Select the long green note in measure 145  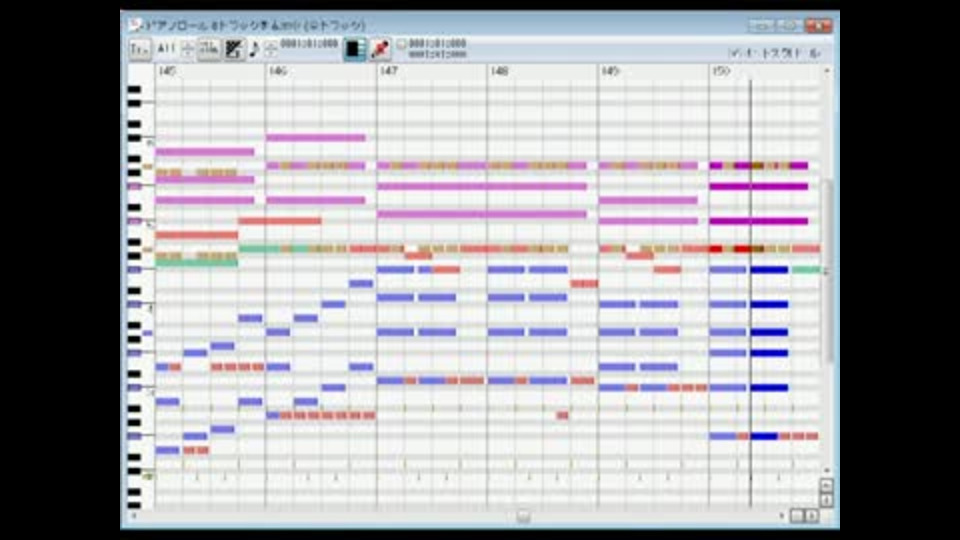197,263
